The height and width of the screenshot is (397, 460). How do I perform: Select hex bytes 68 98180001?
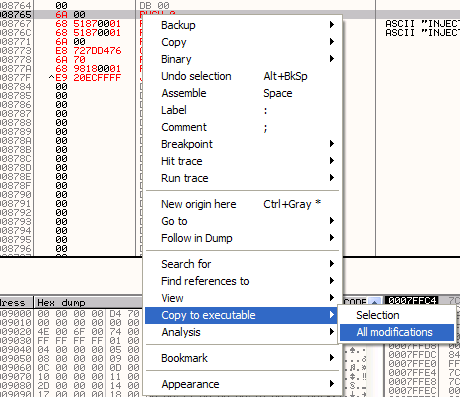coord(88,69)
